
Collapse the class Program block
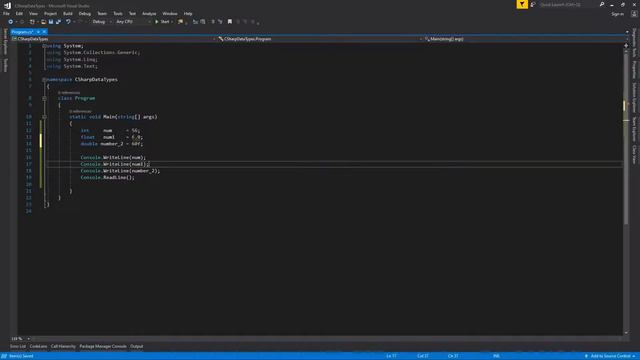(44, 98)
